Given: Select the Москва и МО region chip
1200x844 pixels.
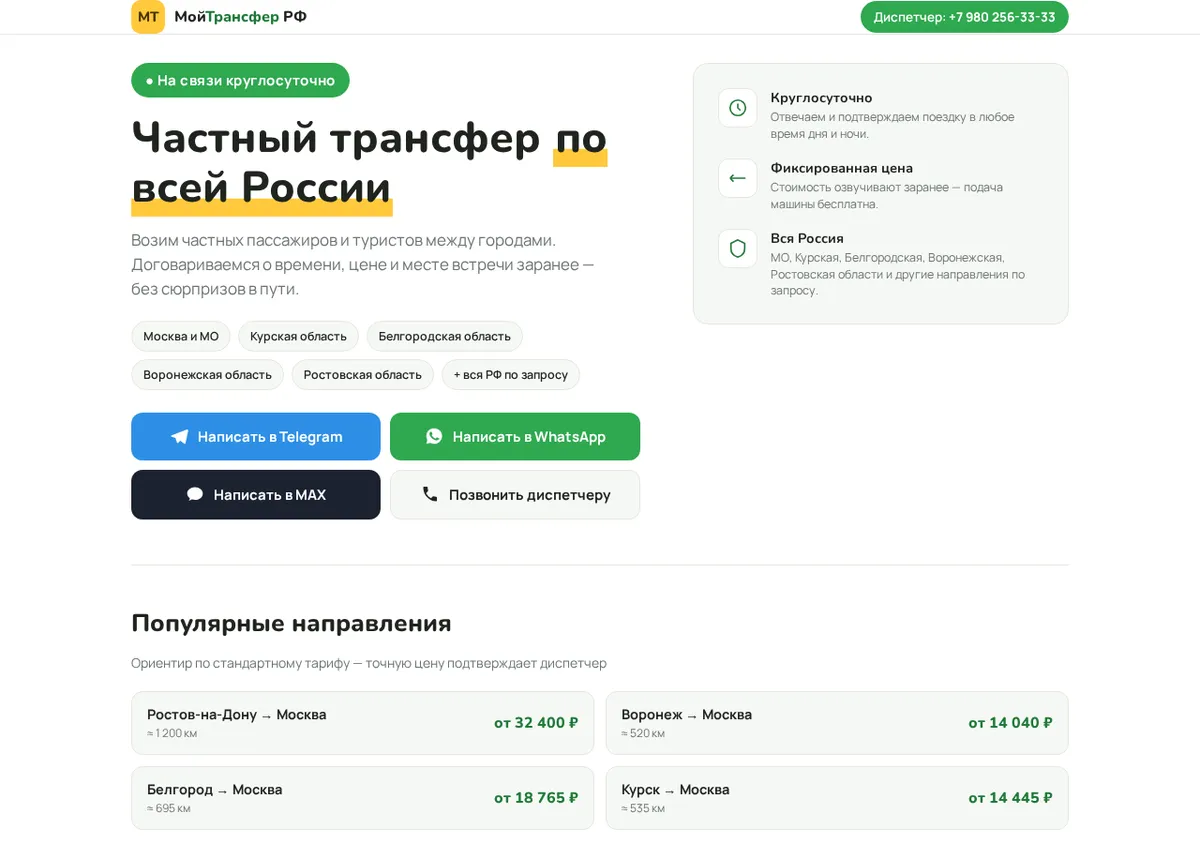Looking at the screenshot, I should [x=181, y=336].
